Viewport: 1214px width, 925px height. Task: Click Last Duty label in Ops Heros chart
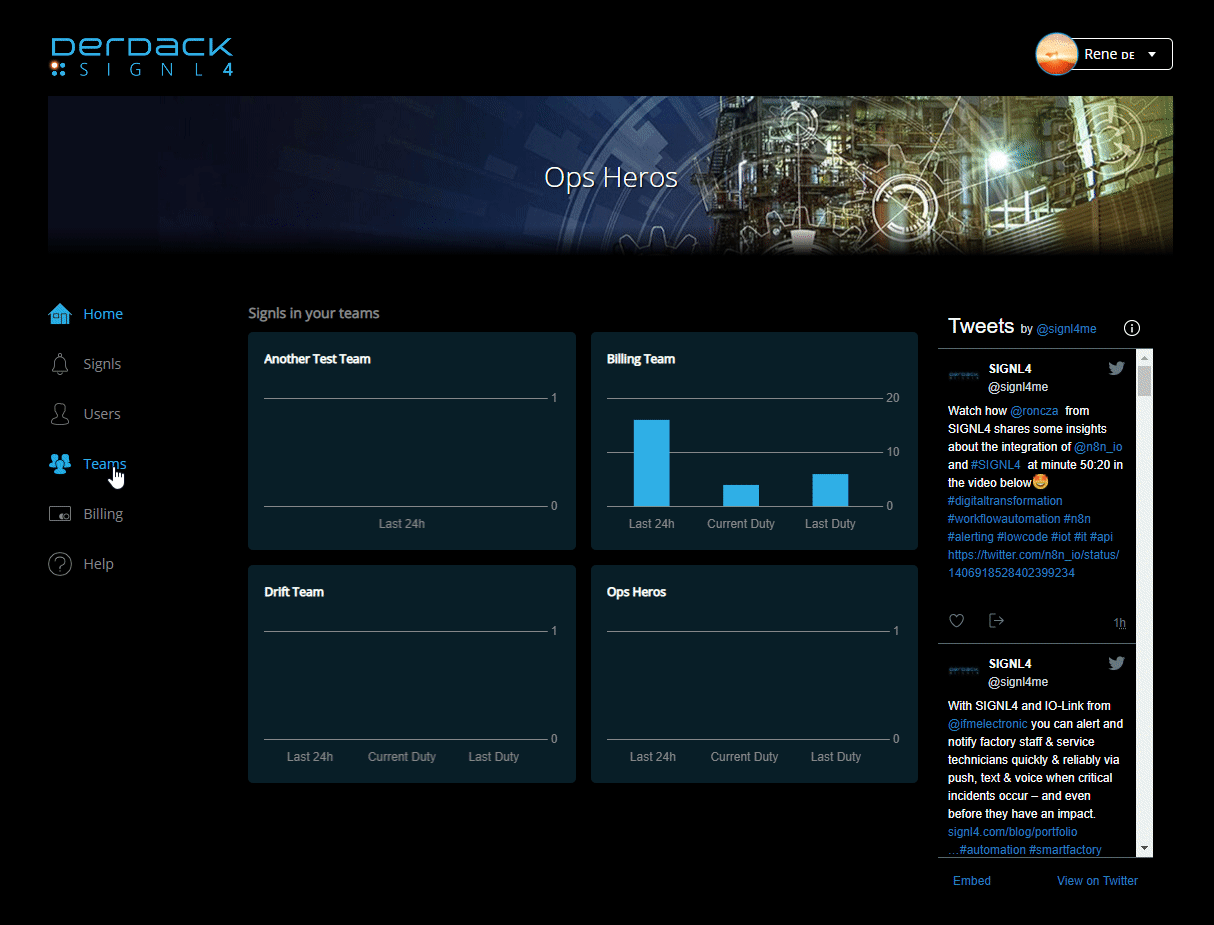pos(836,757)
